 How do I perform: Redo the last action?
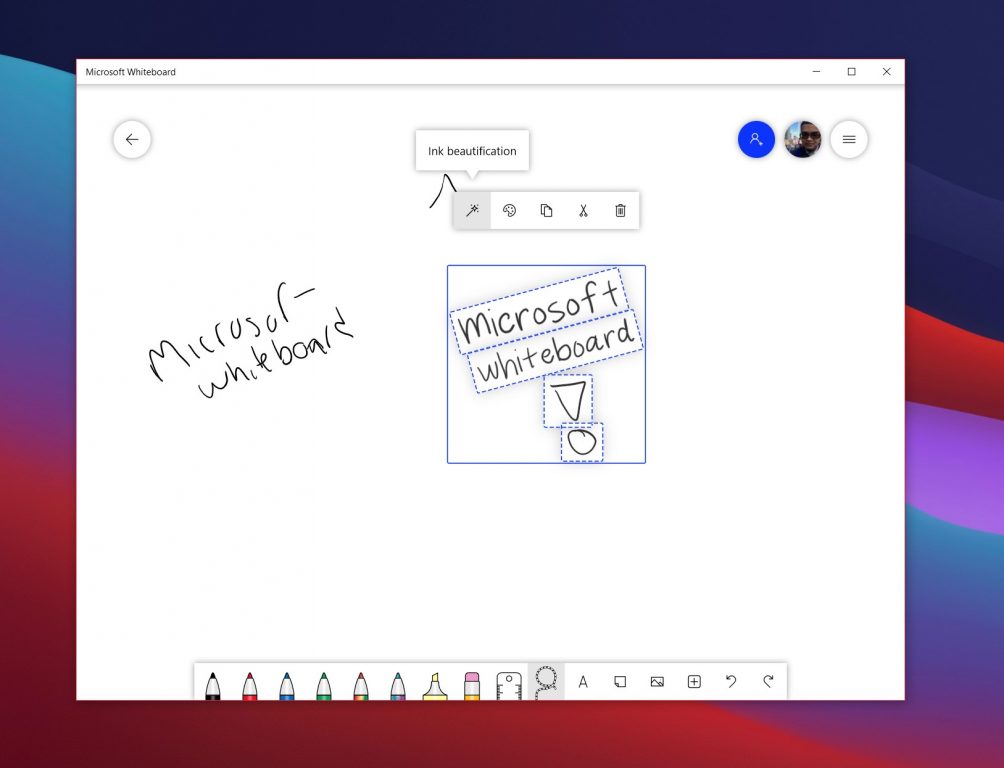click(x=768, y=682)
